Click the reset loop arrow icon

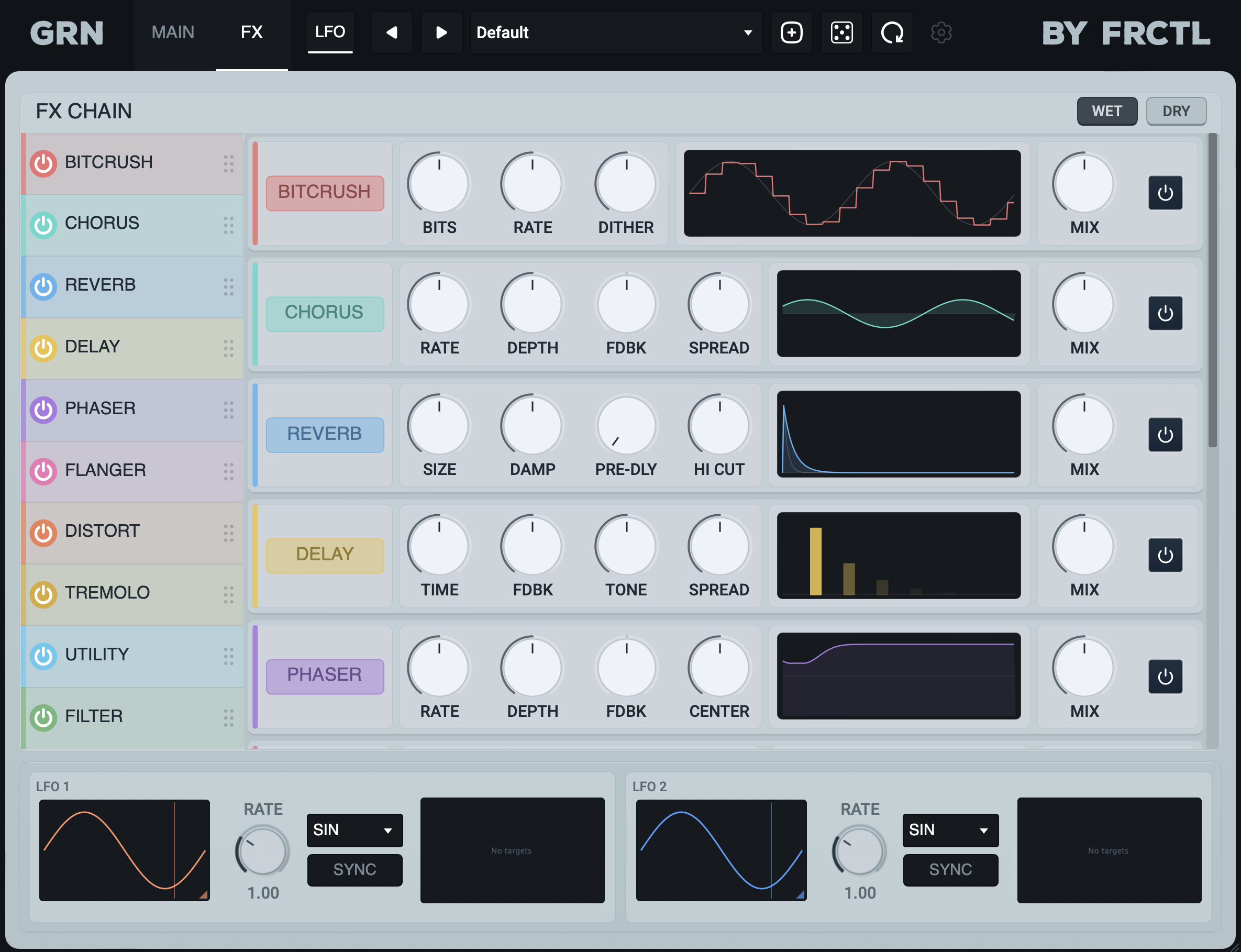[892, 32]
